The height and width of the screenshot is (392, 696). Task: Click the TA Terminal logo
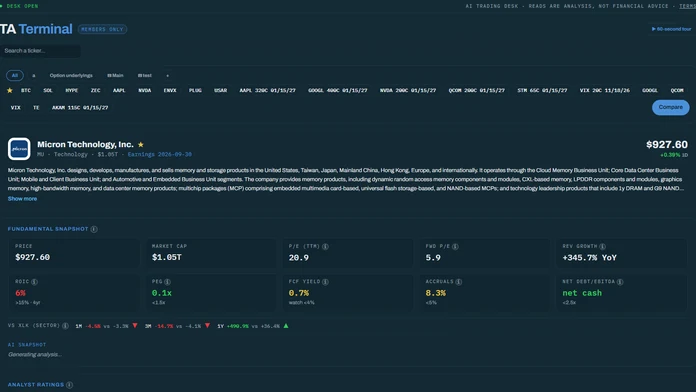tap(36, 29)
